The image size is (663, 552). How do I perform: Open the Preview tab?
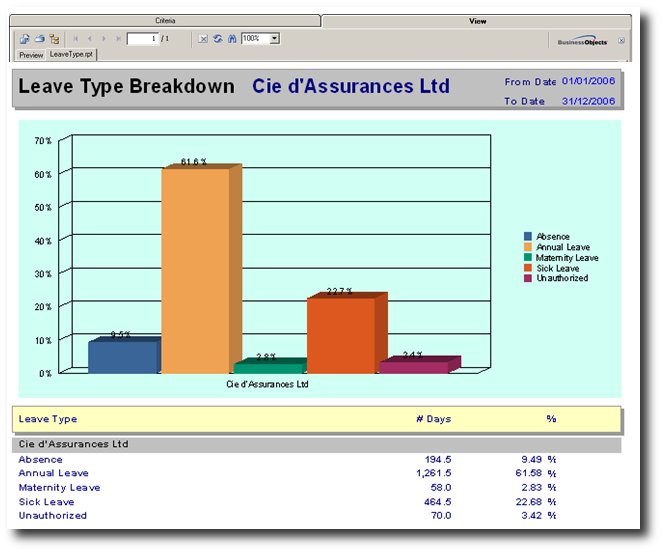coord(31,55)
